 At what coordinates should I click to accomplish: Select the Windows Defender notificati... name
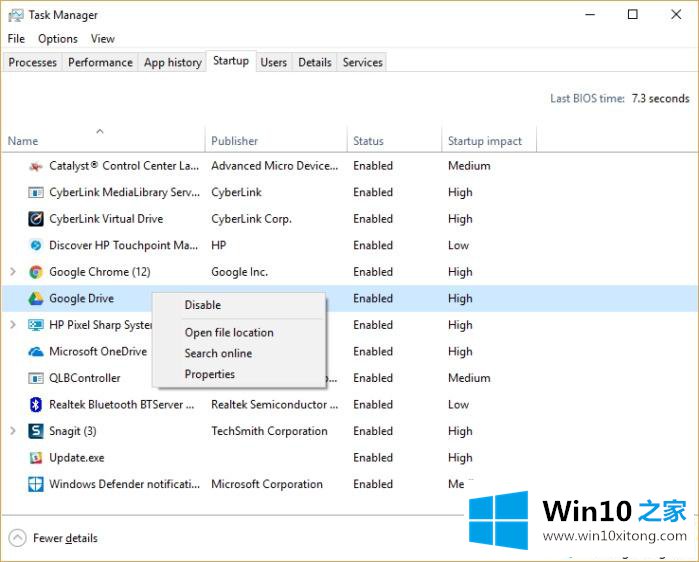tap(124, 484)
